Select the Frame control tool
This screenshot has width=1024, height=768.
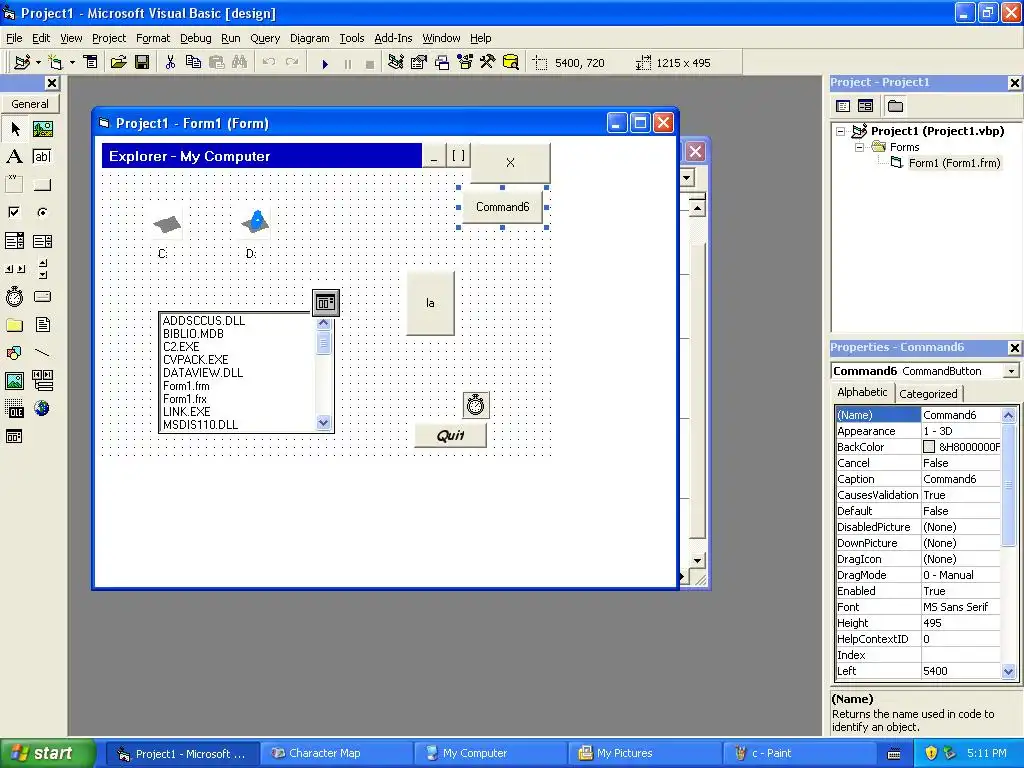click(14, 185)
